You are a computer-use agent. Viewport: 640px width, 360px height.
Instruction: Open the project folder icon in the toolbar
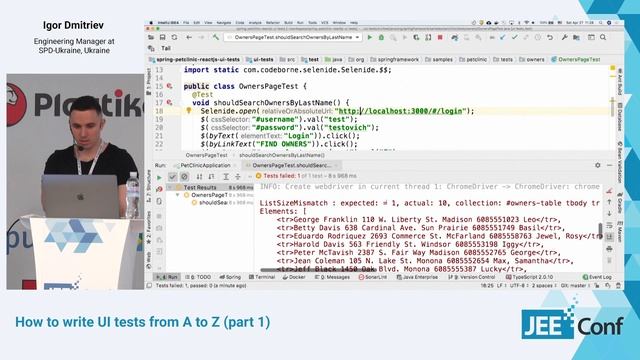tap(151, 38)
